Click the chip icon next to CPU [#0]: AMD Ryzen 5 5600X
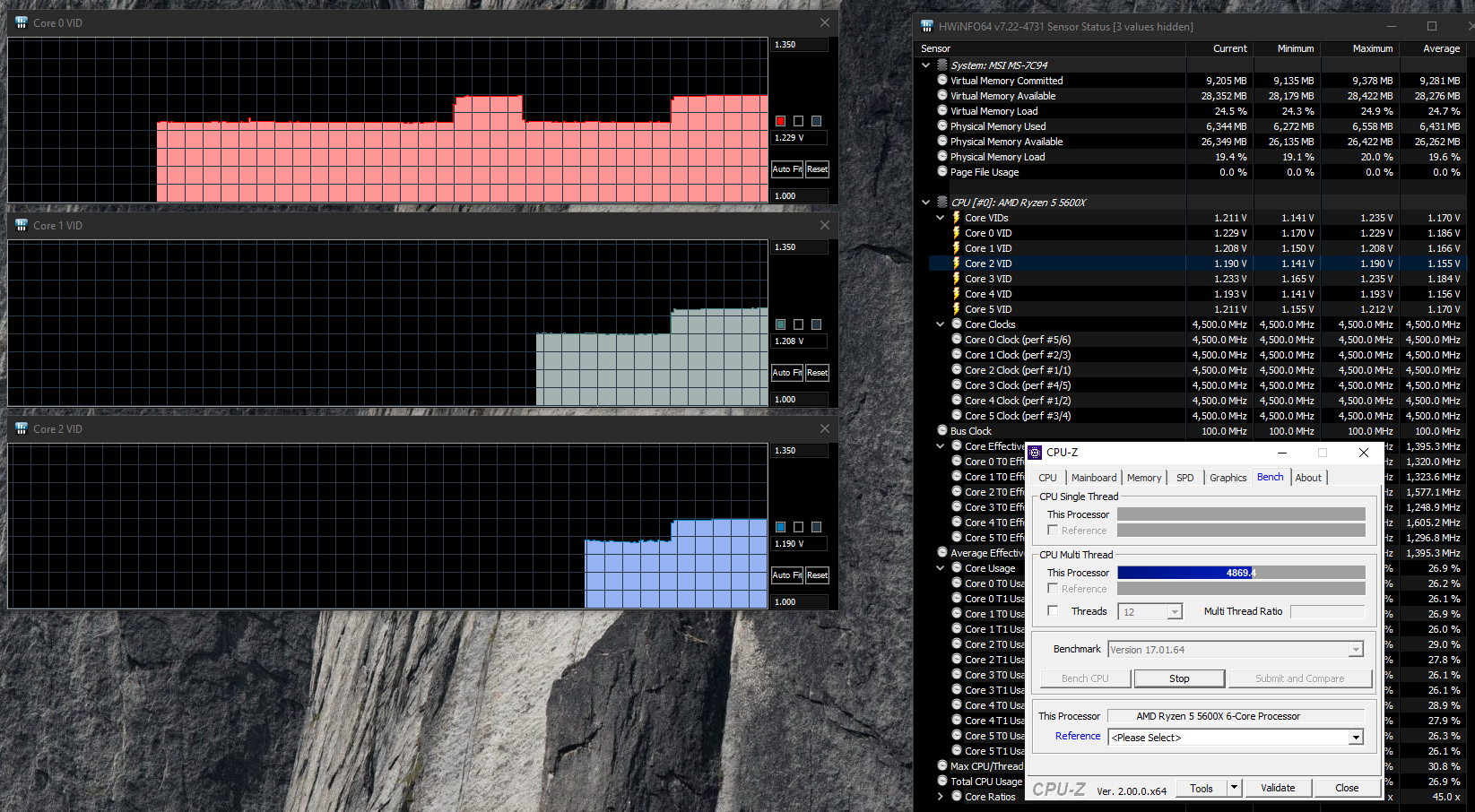 coord(942,202)
